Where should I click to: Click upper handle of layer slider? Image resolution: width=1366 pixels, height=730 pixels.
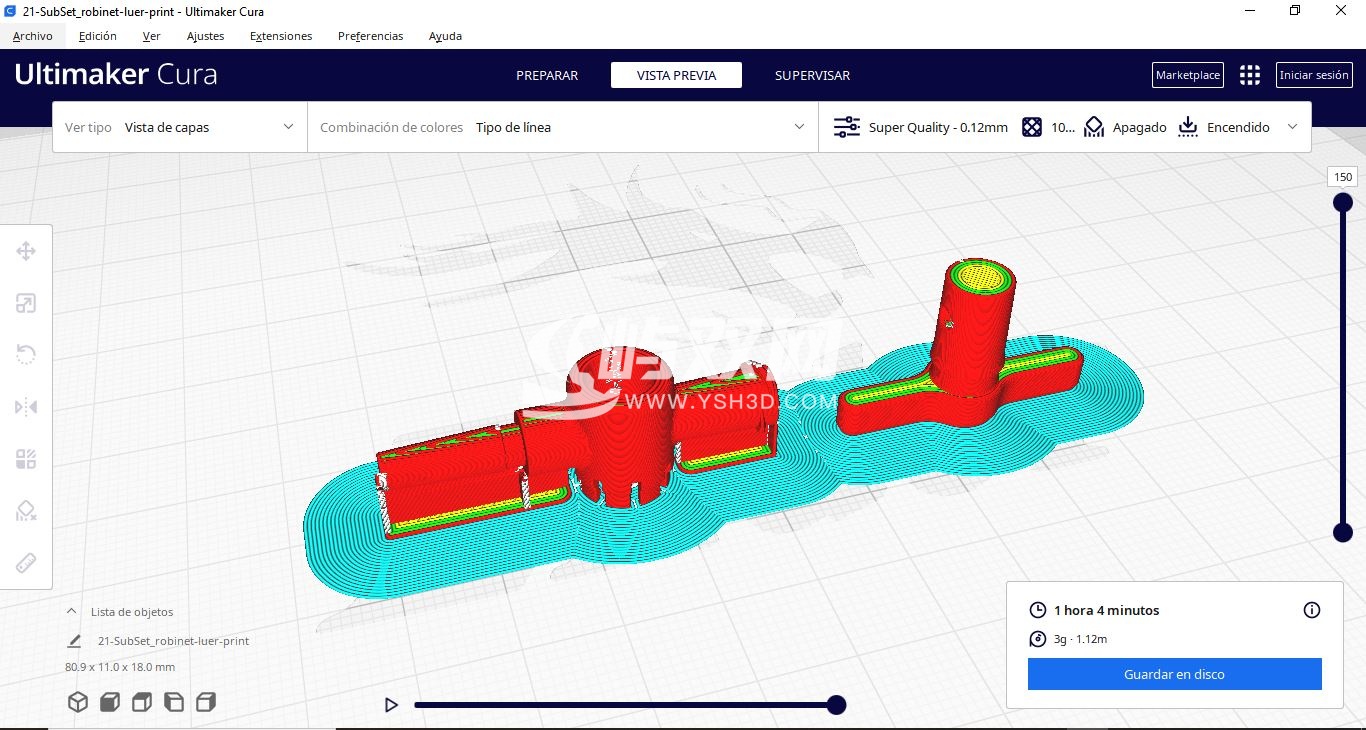[1343, 203]
